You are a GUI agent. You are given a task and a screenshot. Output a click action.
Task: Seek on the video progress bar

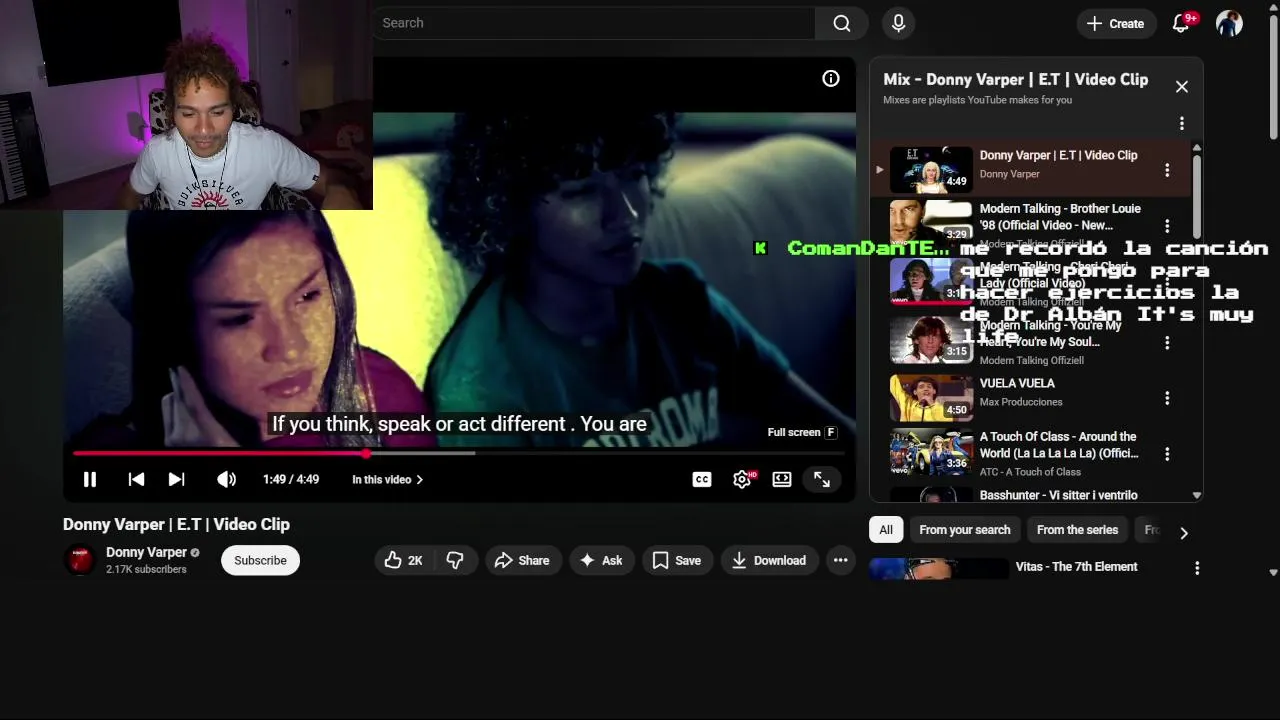459,453
